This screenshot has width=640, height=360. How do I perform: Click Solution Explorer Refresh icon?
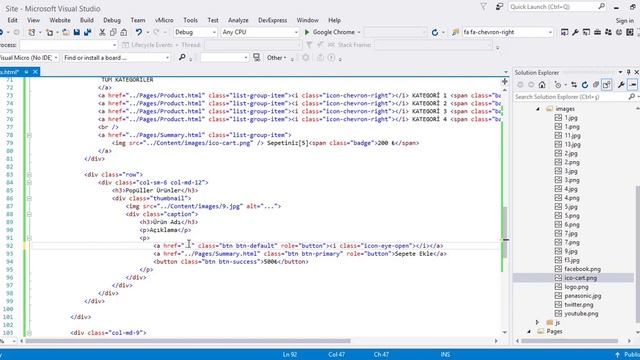(585, 85)
